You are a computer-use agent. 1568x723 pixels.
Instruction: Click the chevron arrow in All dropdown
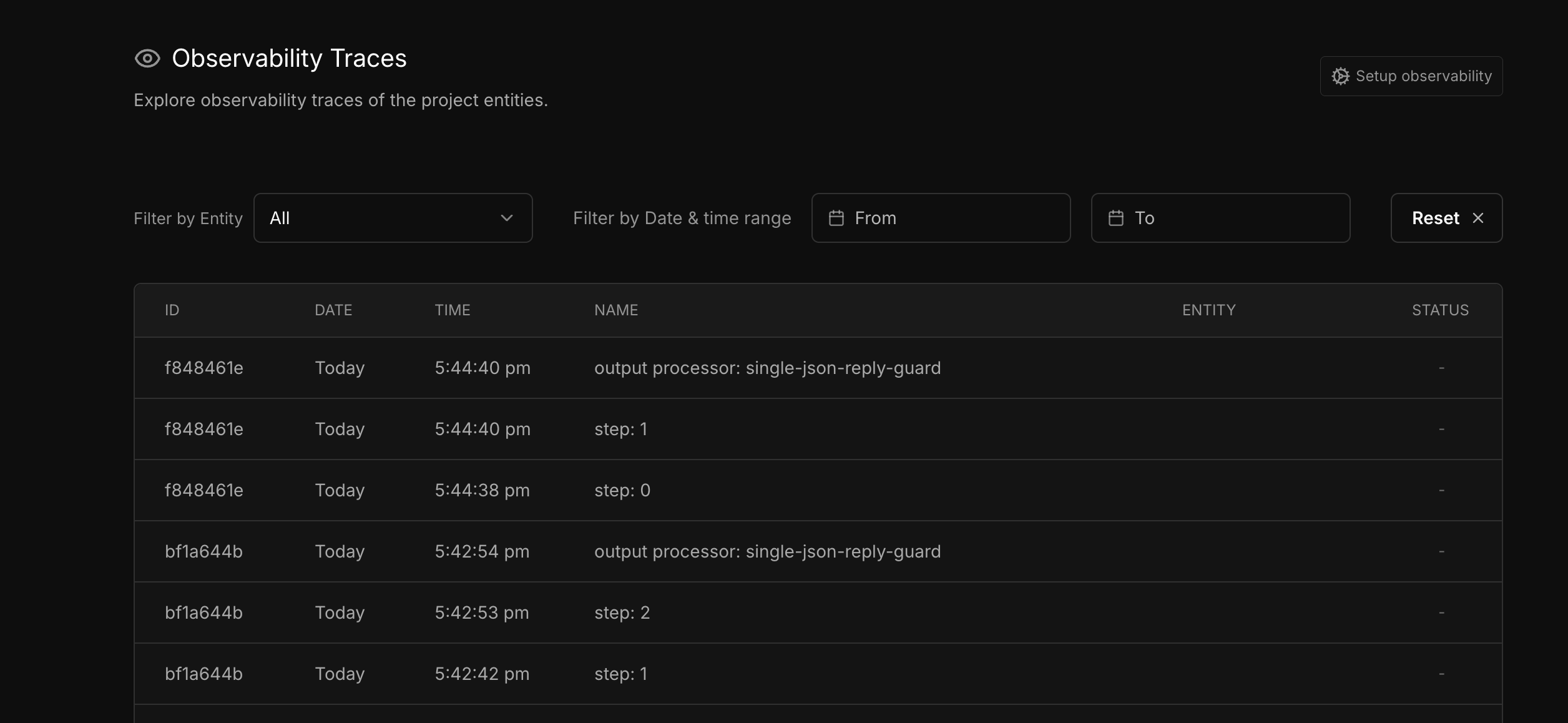506,218
